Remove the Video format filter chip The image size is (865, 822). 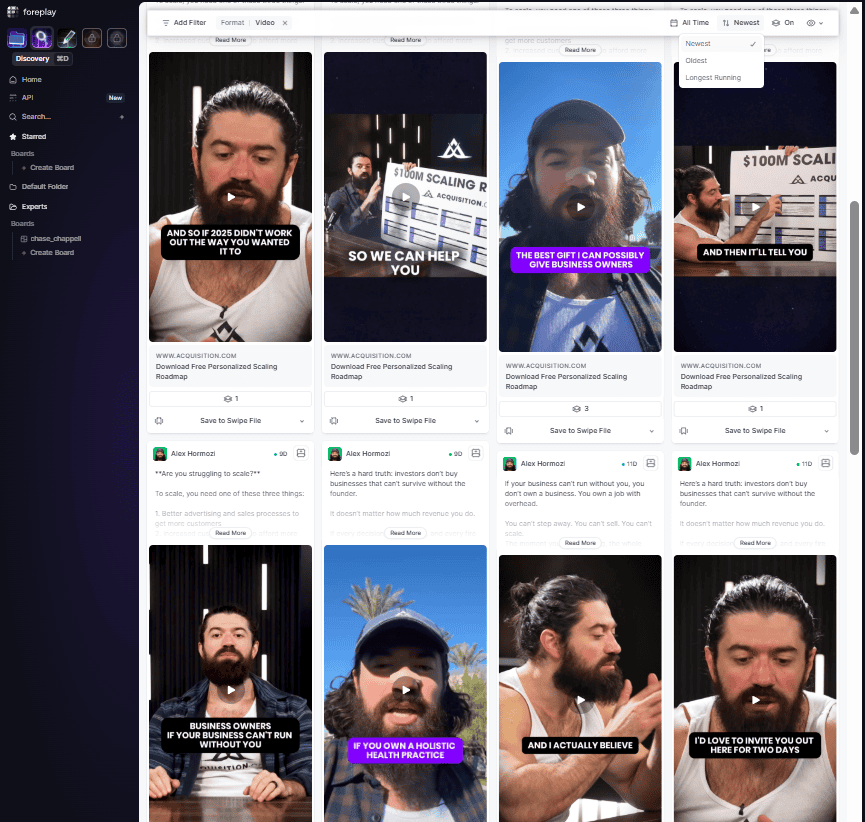(284, 22)
